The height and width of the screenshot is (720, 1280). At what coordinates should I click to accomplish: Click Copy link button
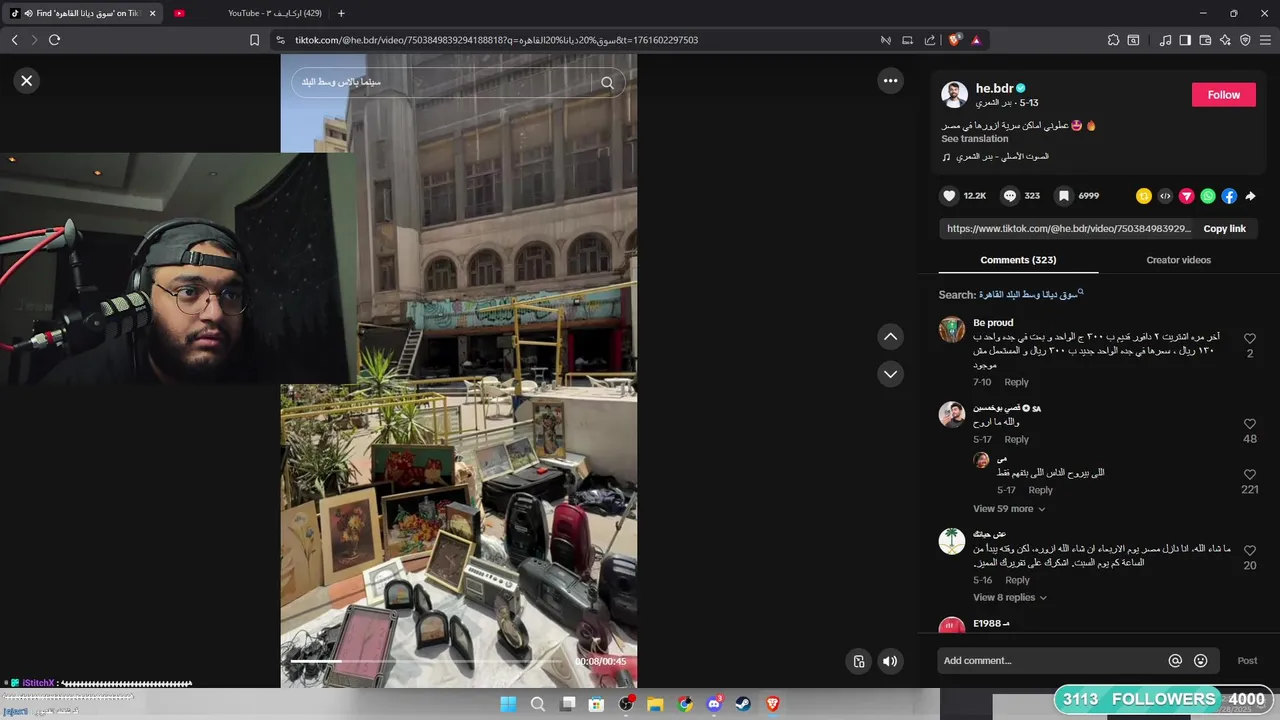coord(1224,229)
